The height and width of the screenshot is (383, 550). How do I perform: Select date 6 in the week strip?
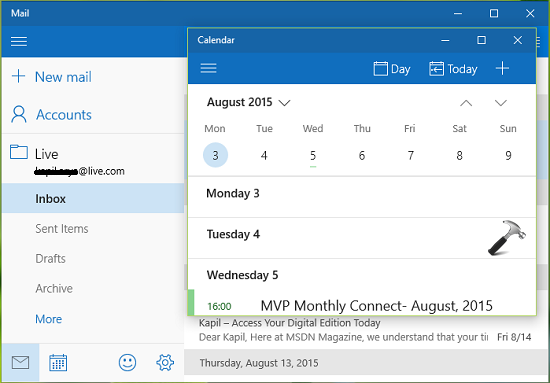[x=362, y=155]
